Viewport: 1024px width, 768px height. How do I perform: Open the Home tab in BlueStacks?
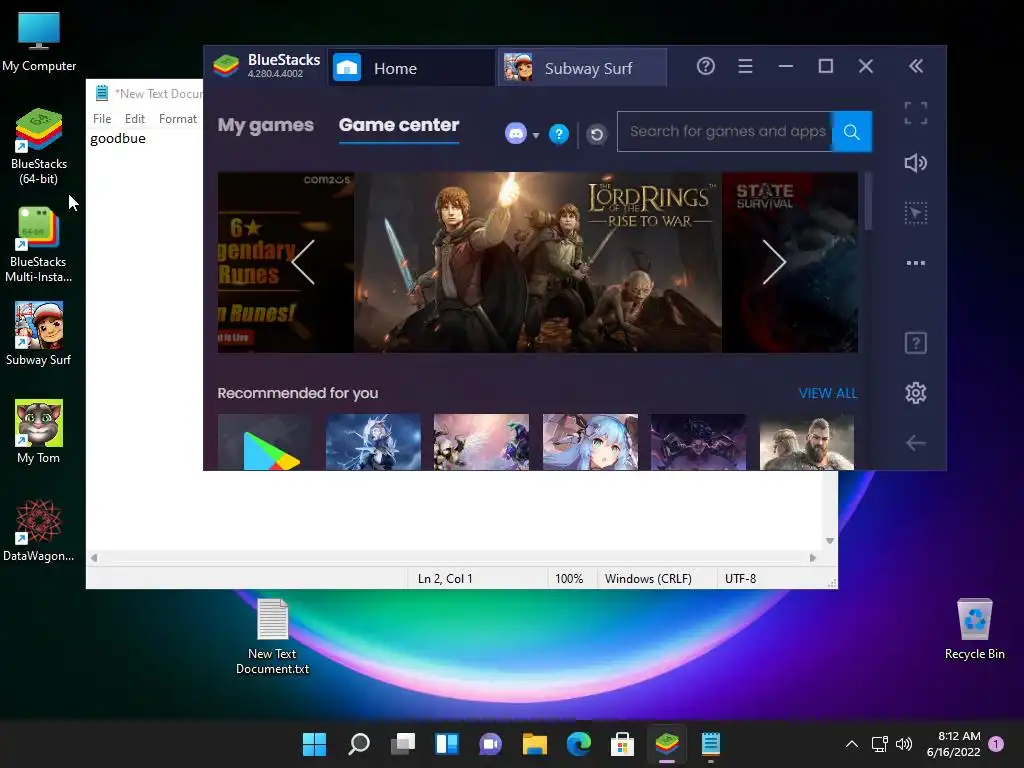coord(411,68)
